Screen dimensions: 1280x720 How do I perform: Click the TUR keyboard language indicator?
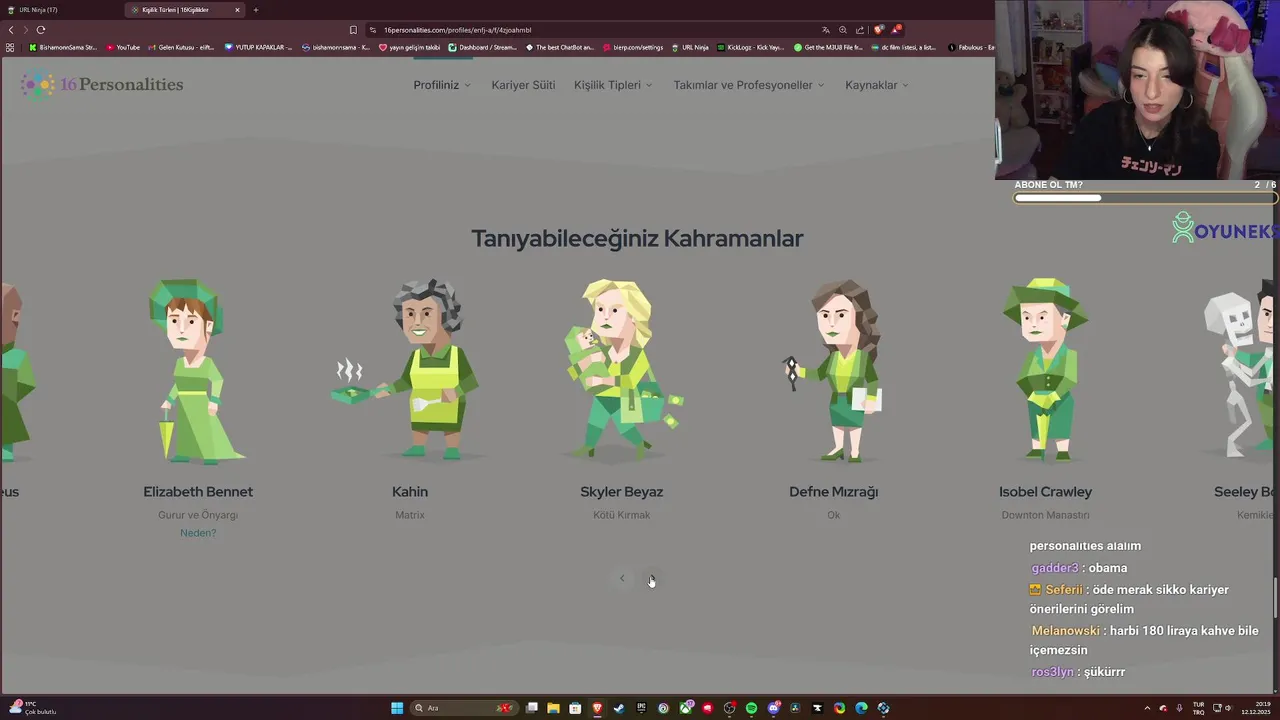click(x=1198, y=708)
